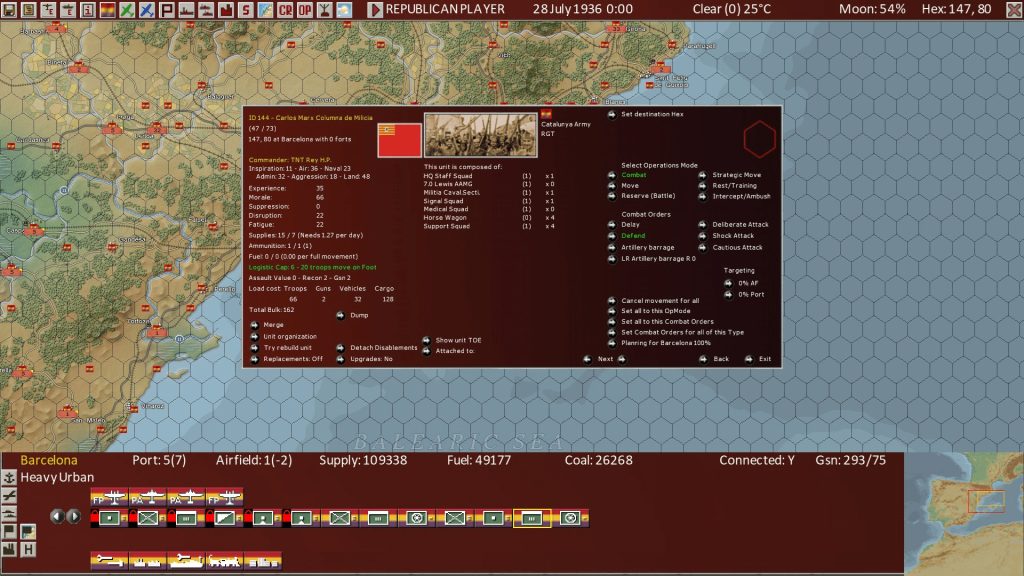Click Set destination Hex
The width and height of the screenshot is (1024, 576).
pyautogui.click(x=611, y=114)
